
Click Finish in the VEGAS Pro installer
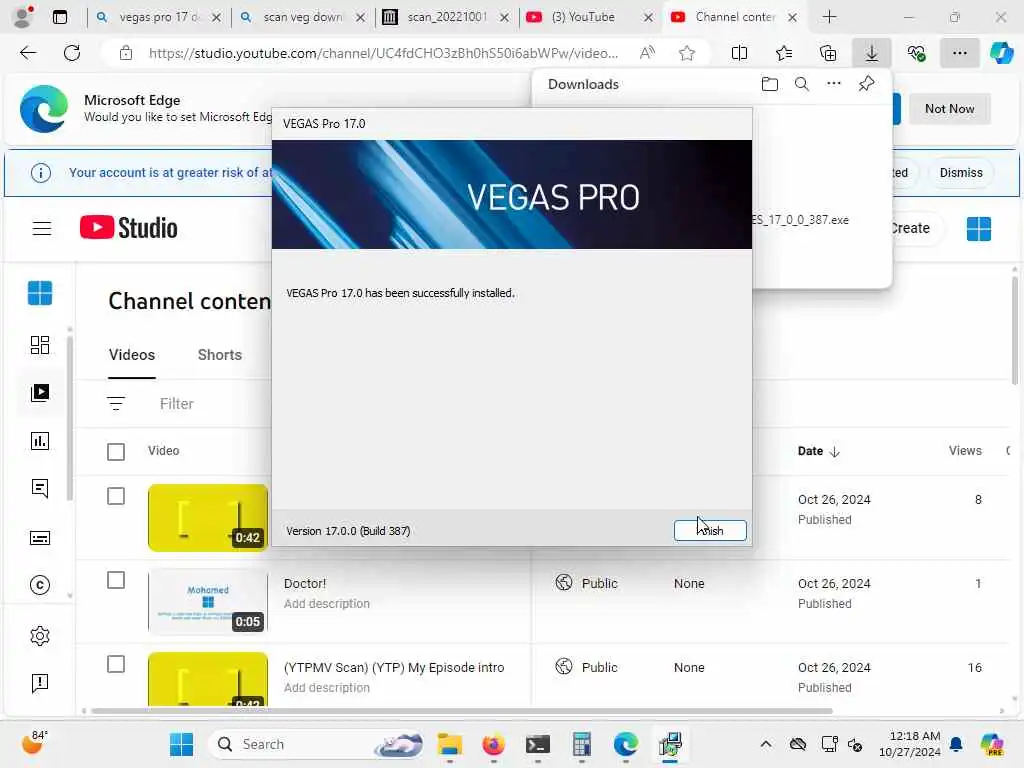tap(710, 530)
